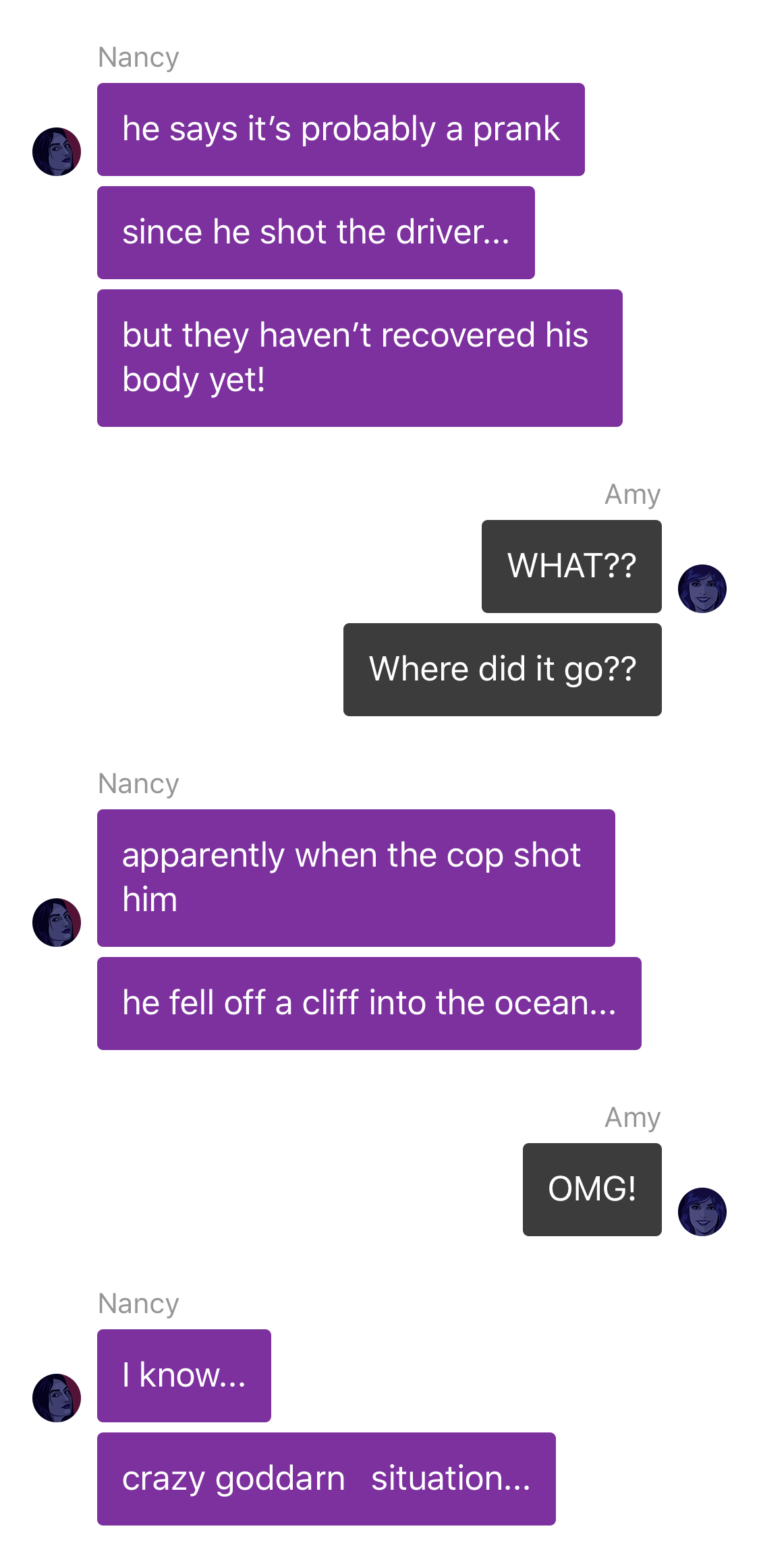This screenshot has height=1568, width=759.
Task: Tap the 'I know...' message bubble
Action: click(184, 1376)
